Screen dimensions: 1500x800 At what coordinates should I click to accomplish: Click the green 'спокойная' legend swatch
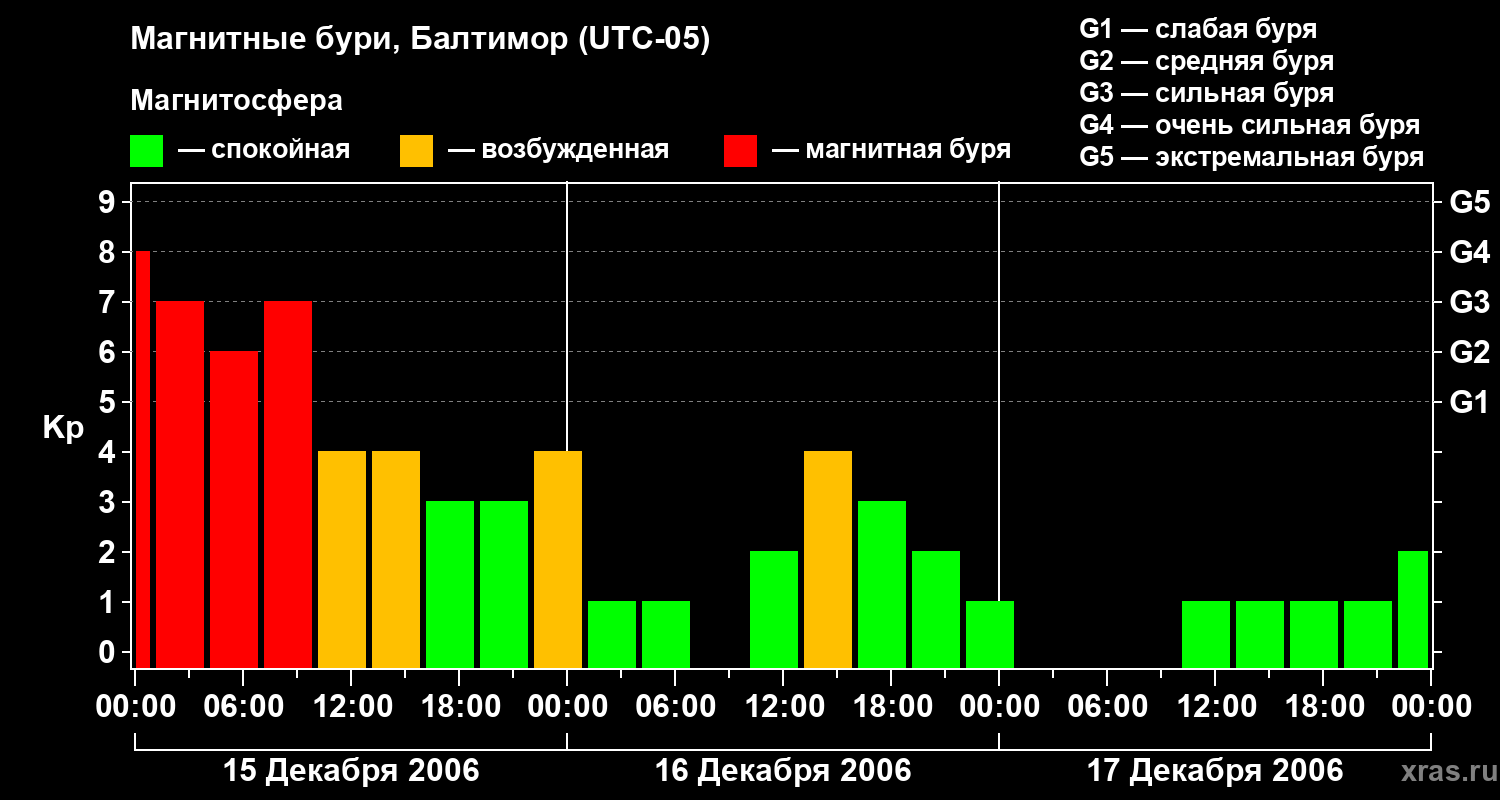(146, 151)
